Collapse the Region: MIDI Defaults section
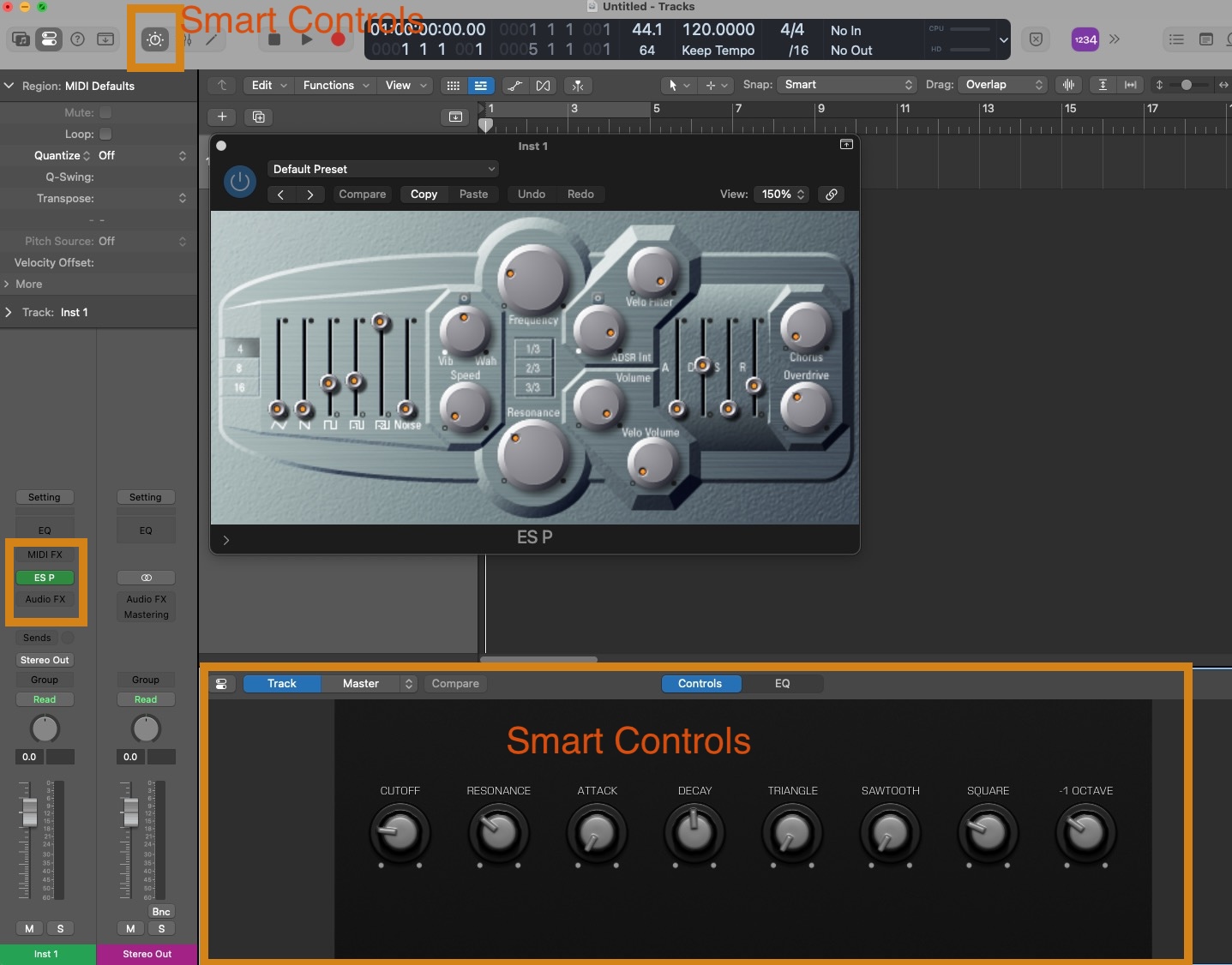The width and height of the screenshot is (1232, 965). point(9,86)
